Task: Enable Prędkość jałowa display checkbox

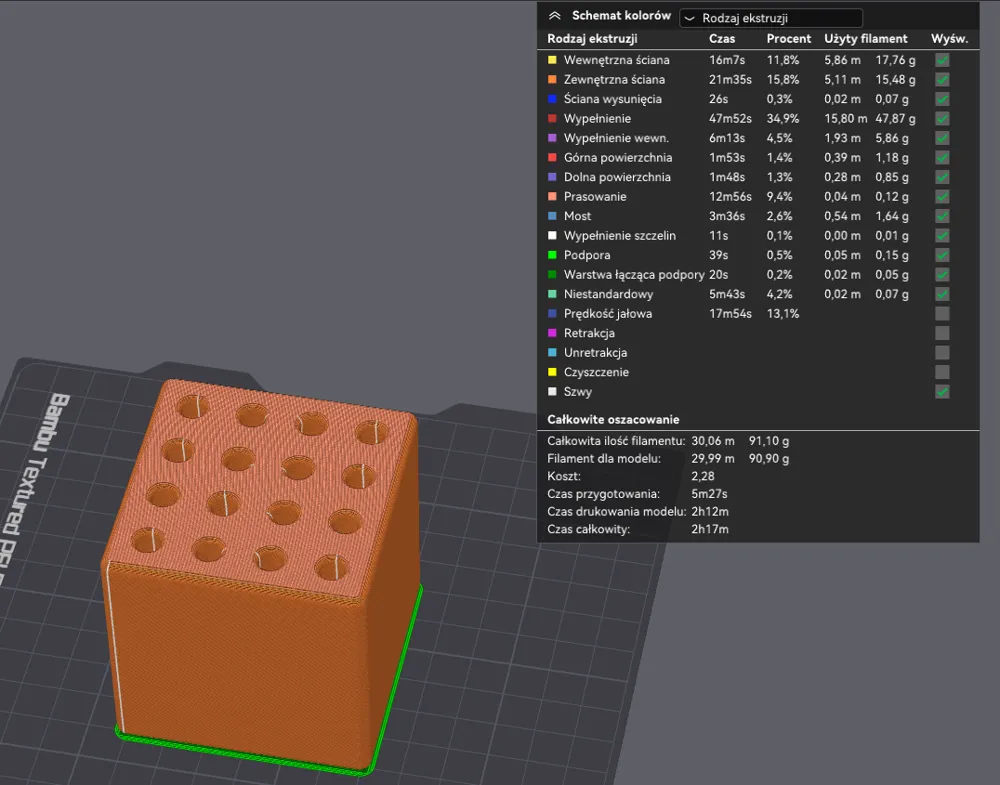Action: 942,314
